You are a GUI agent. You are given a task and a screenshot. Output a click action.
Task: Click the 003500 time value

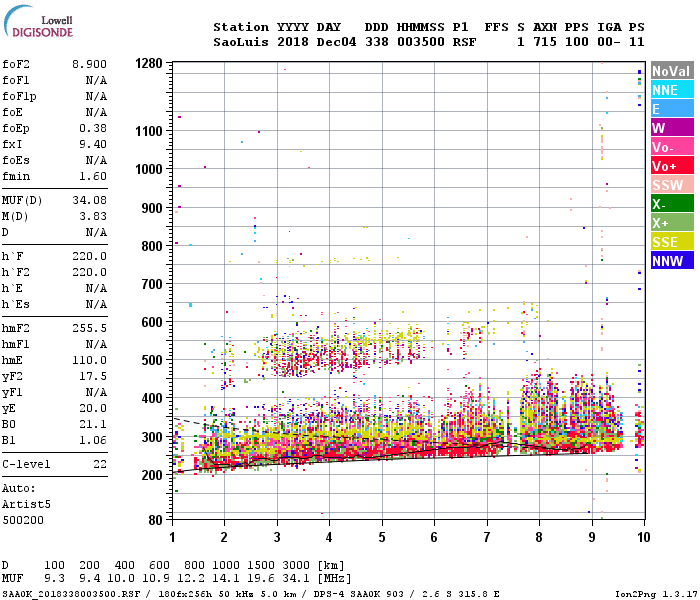[421, 42]
